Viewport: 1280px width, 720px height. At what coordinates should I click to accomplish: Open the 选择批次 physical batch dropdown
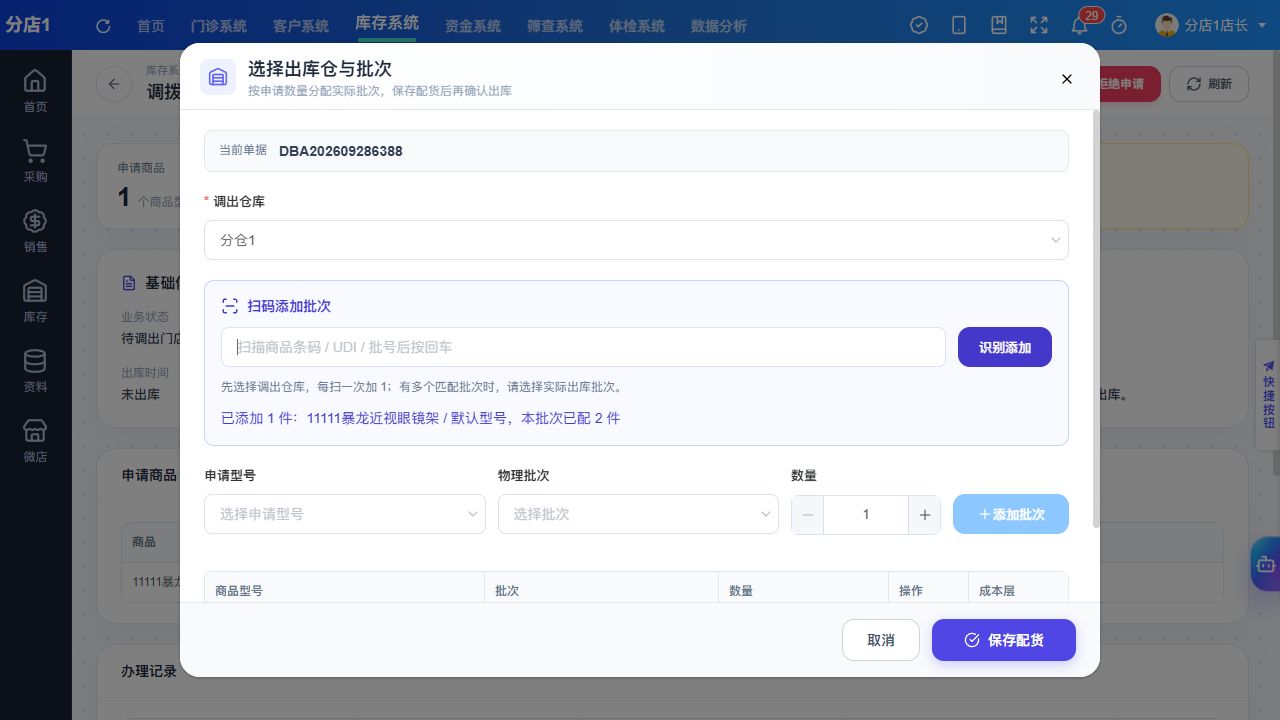pyautogui.click(x=638, y=514)
